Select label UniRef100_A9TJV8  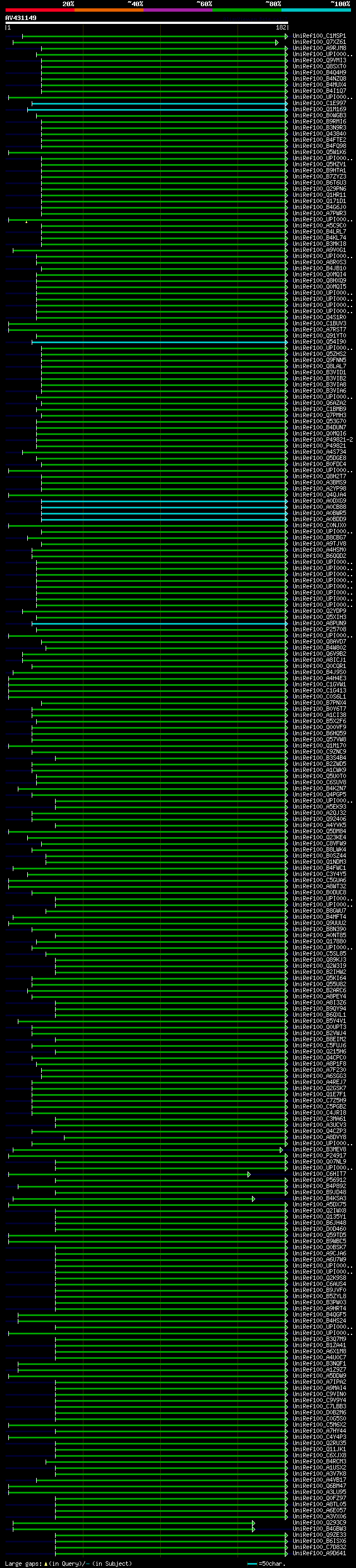(x=319, y=543)
